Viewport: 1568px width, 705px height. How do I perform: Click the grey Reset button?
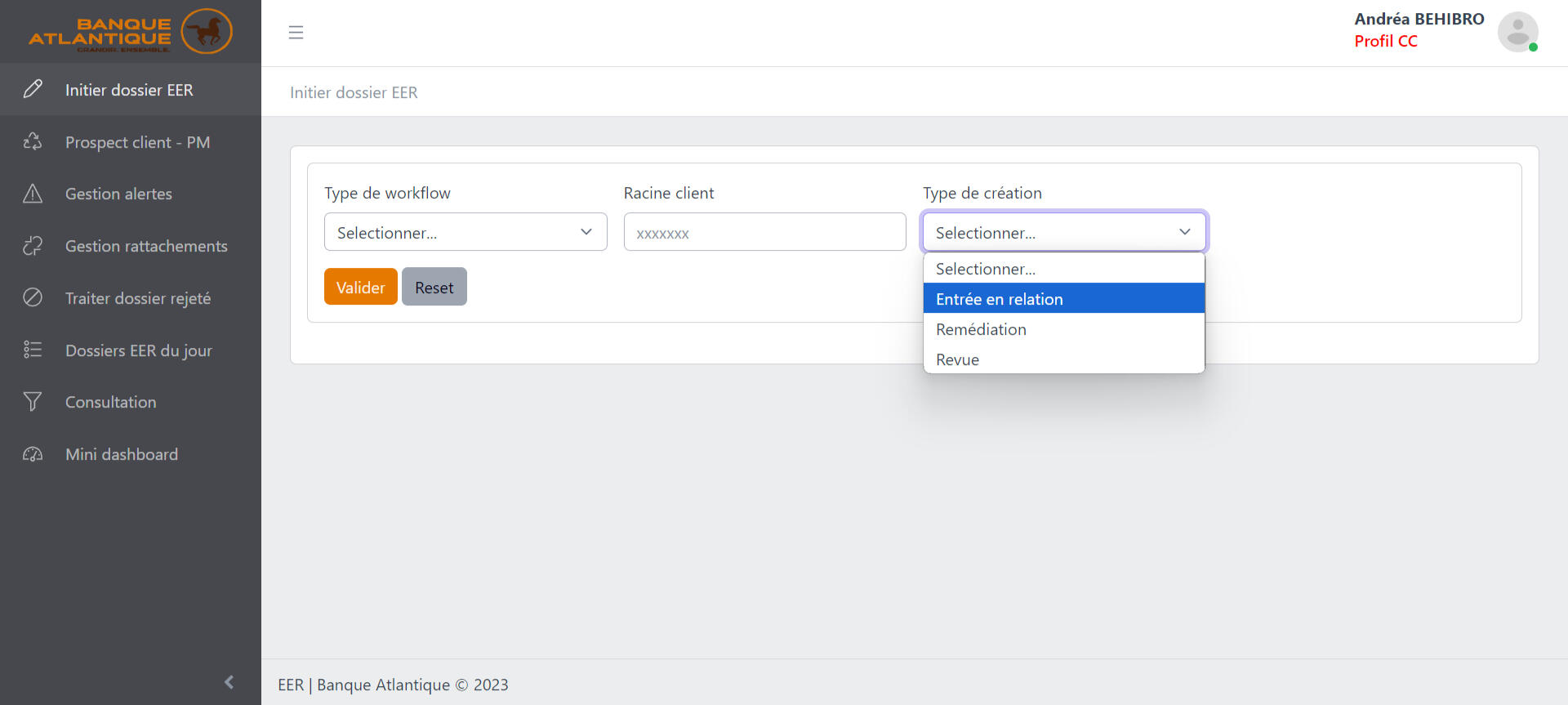(434, 287)
